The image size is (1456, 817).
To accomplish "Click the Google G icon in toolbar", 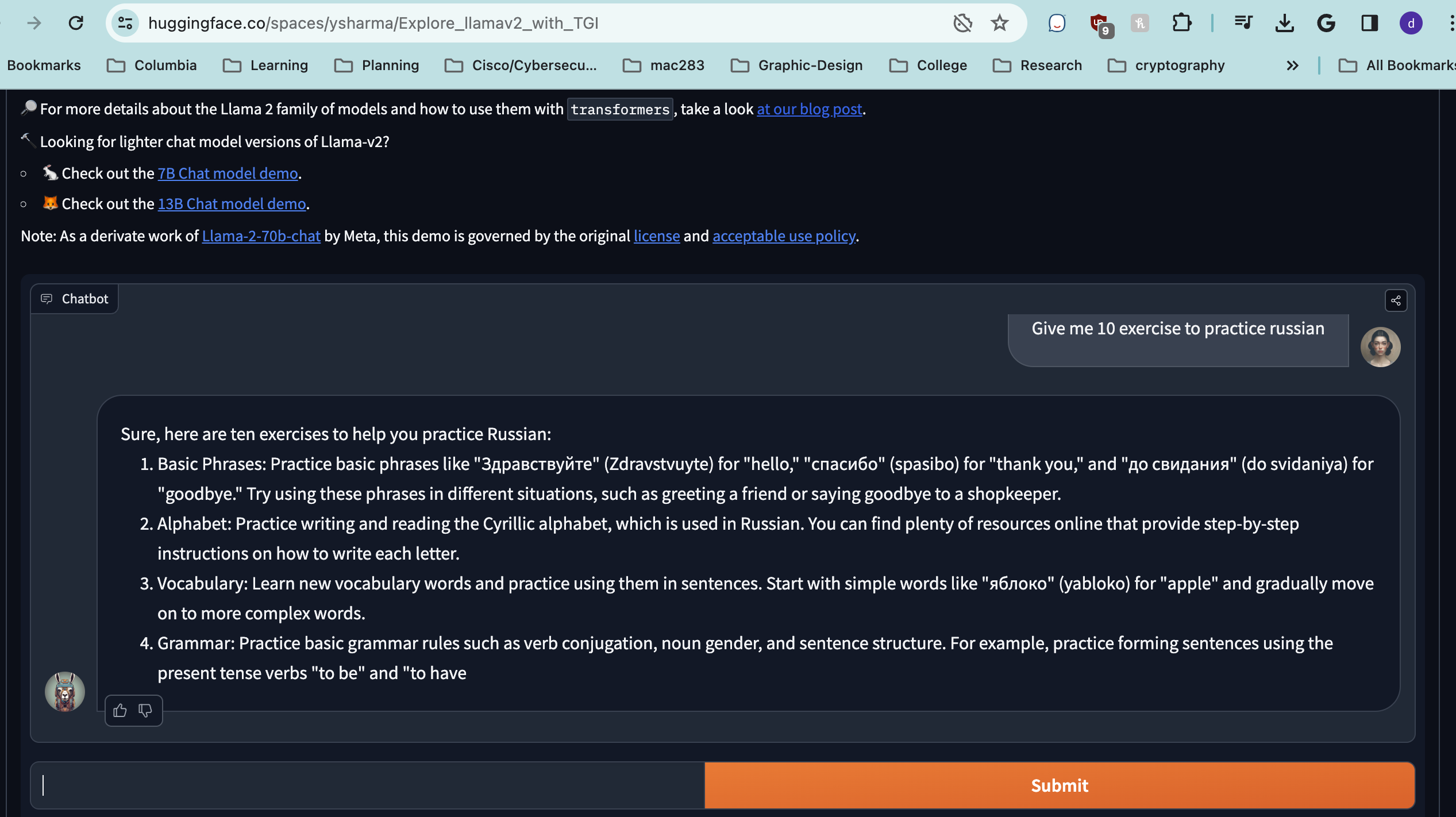I will [x=1326, y=23].
